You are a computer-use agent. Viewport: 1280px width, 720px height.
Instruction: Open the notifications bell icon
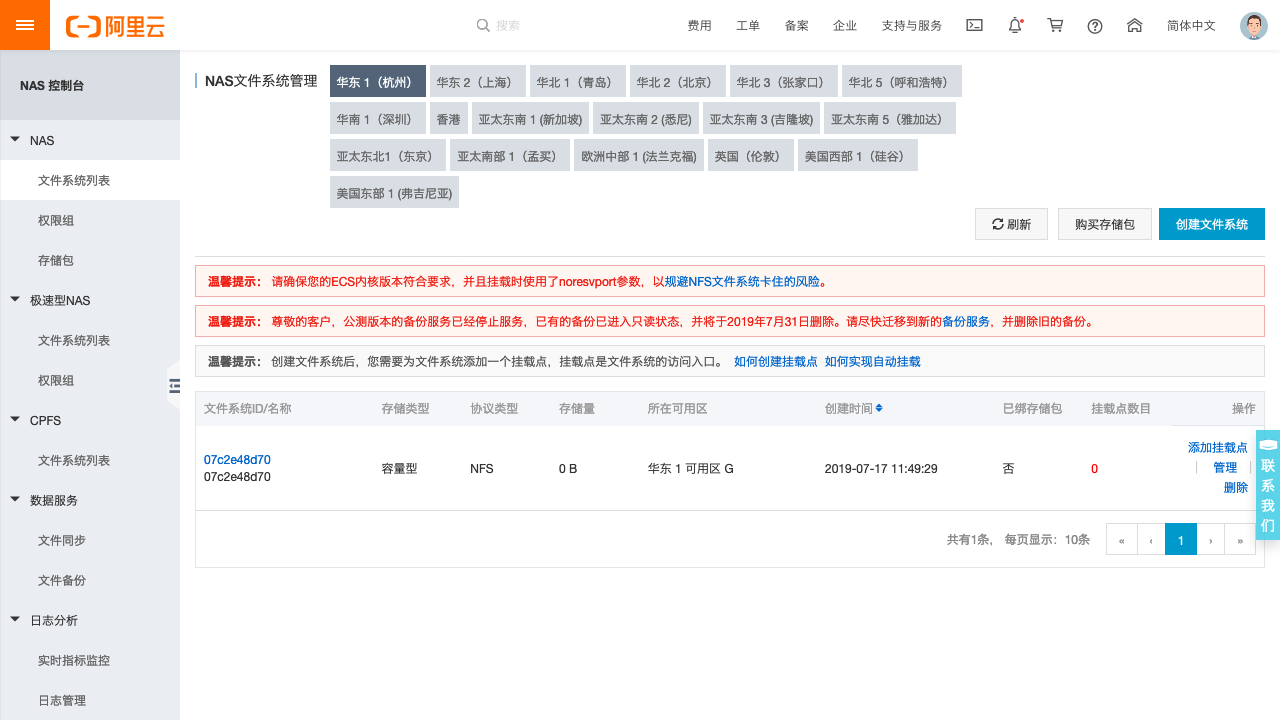[x=1014, y=25]
